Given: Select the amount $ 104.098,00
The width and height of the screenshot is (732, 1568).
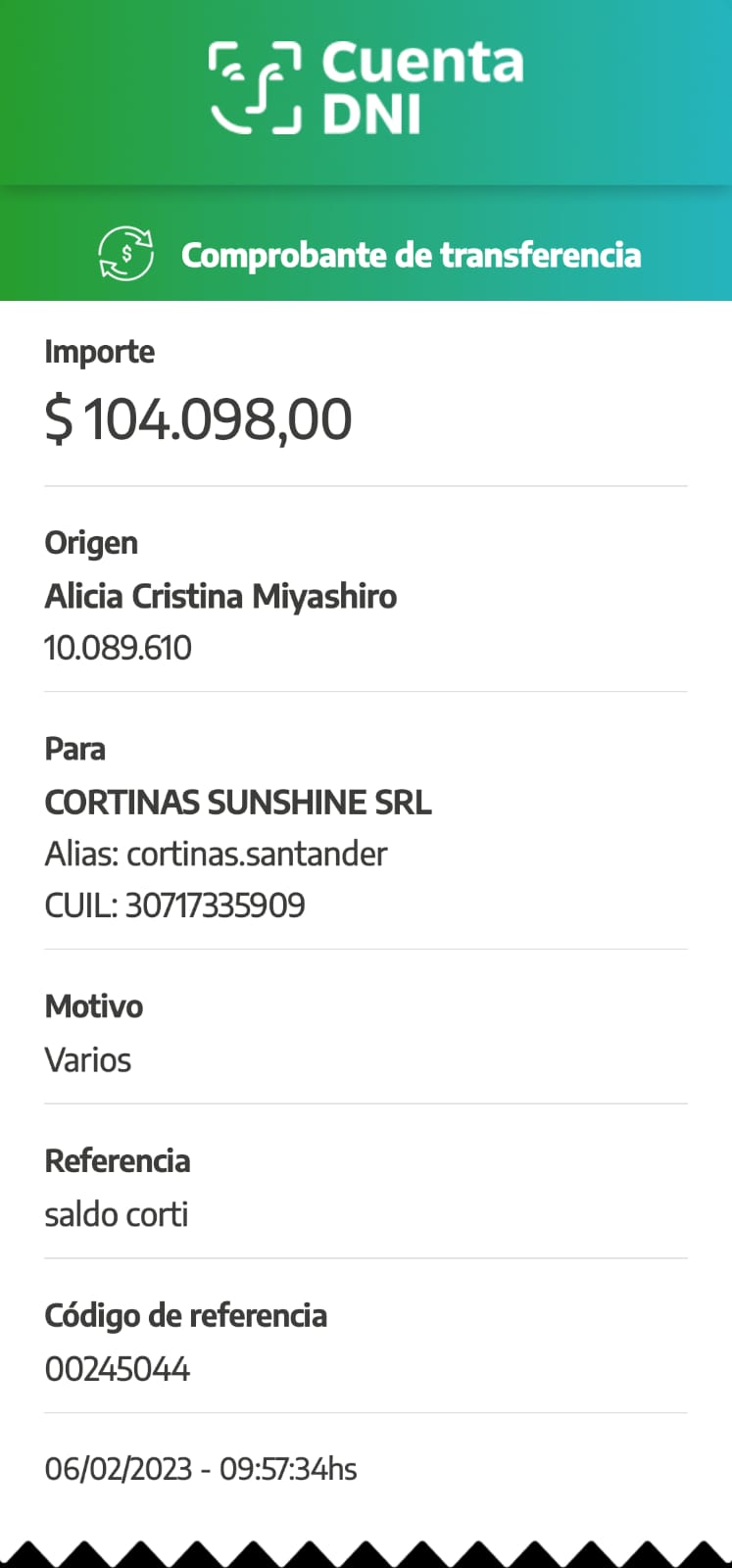Looking at the screenshot, I should pyautogui.click(x=198, y=418).
